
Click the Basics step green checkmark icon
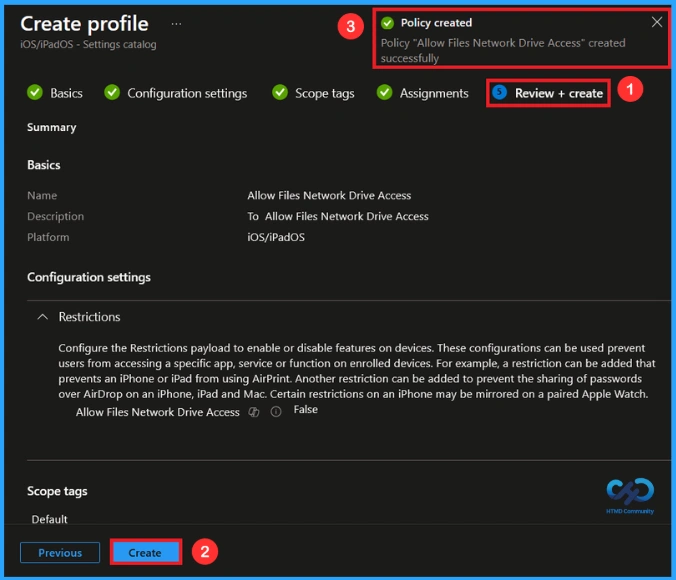pyautogui.click(x=35, y=92)
